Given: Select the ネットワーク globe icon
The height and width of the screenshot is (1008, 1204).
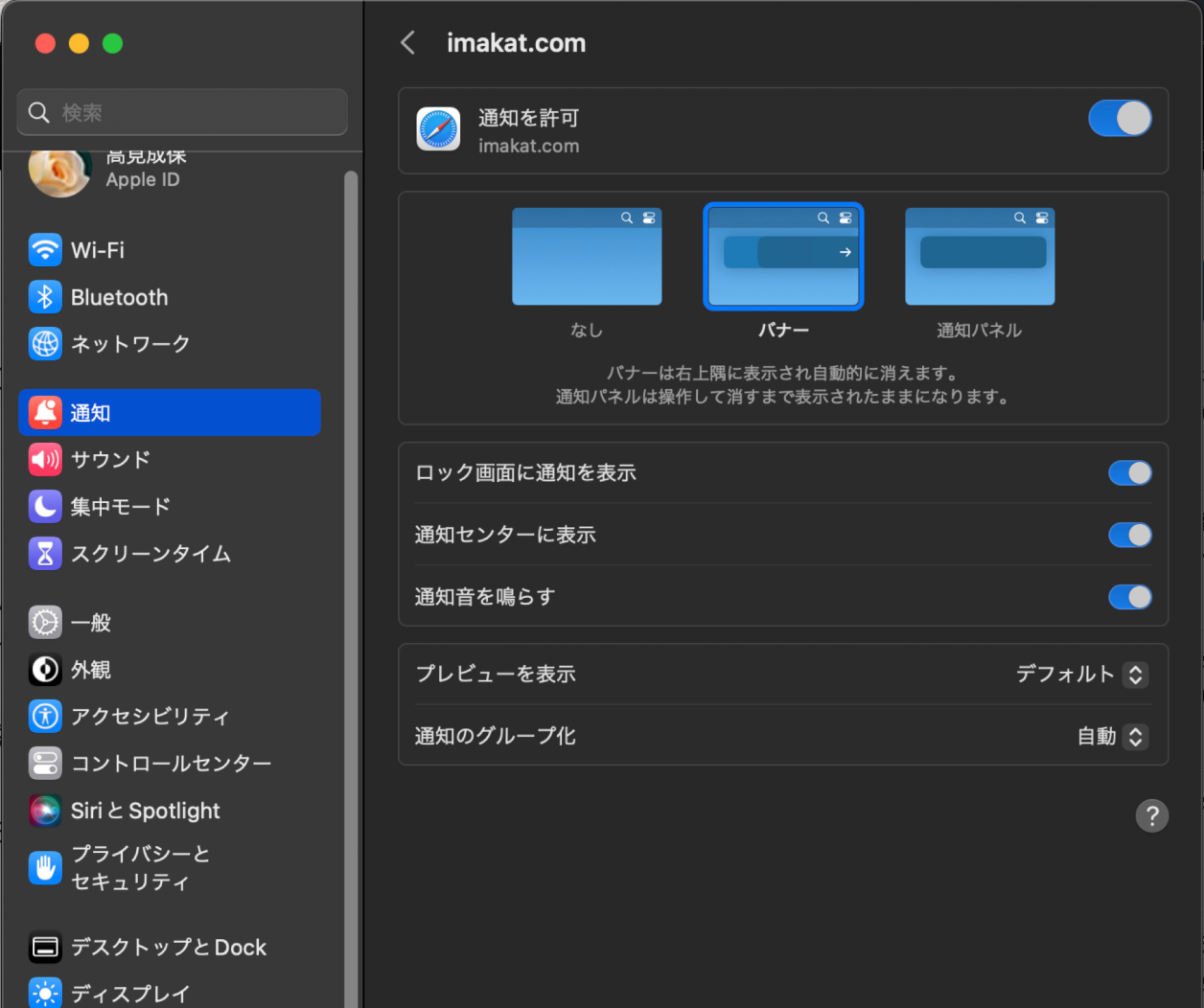Looking at the screenshot, I should [x=45, y=343].
